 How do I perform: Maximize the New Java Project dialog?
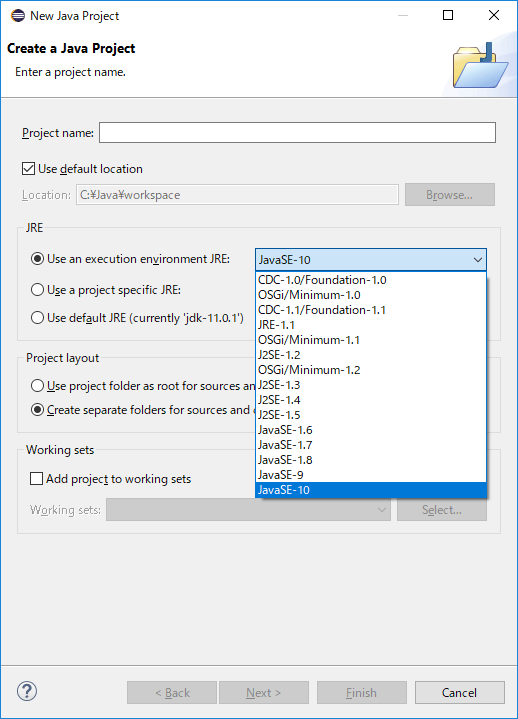[x=448, y=15]
